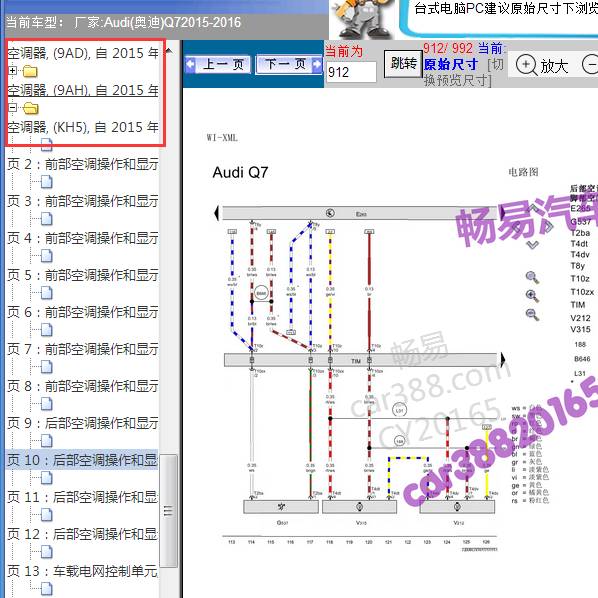Open tree entry 空调器, (9AD), 自 2015 年
The width and height of the screenshot is (598, 598).
point(83,53)
